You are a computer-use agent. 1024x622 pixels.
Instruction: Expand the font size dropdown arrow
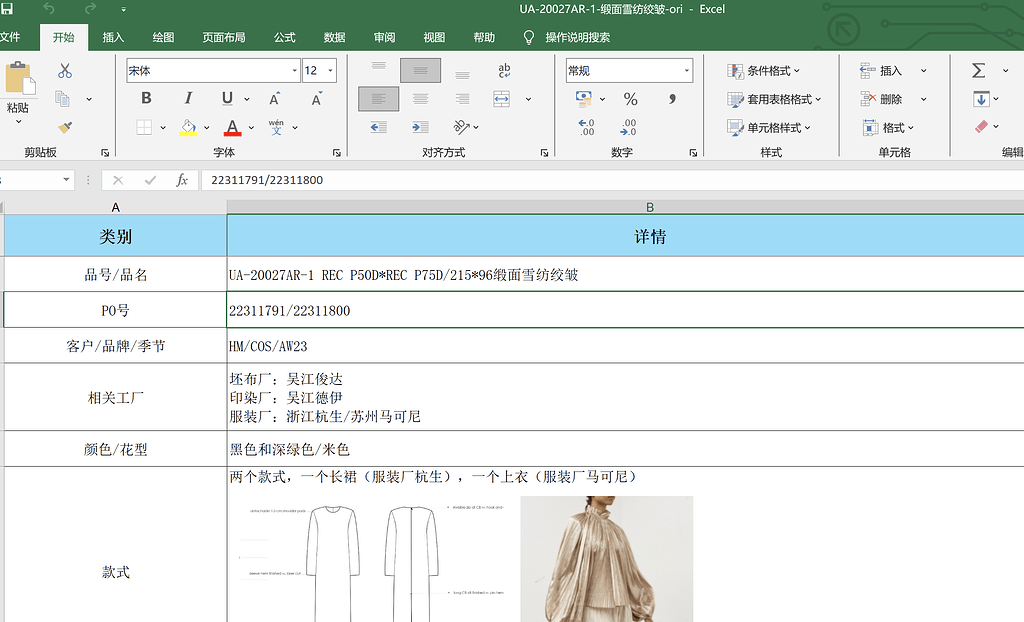click(x=329, y=70)
